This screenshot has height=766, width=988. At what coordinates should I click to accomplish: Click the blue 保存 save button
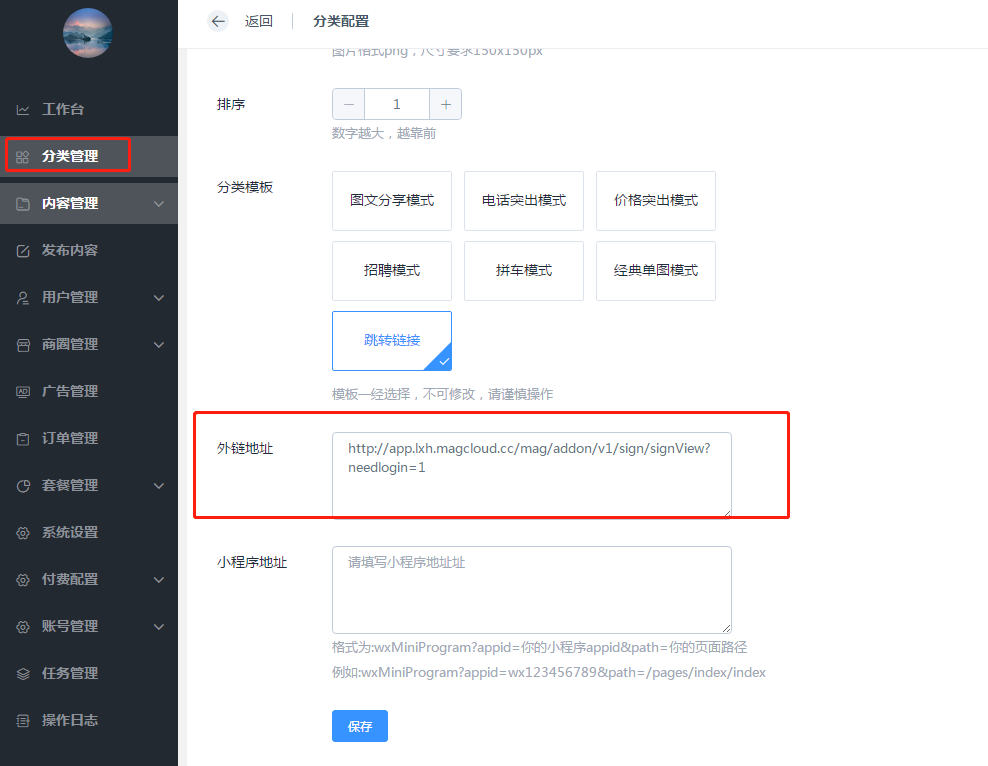point(359,726)
